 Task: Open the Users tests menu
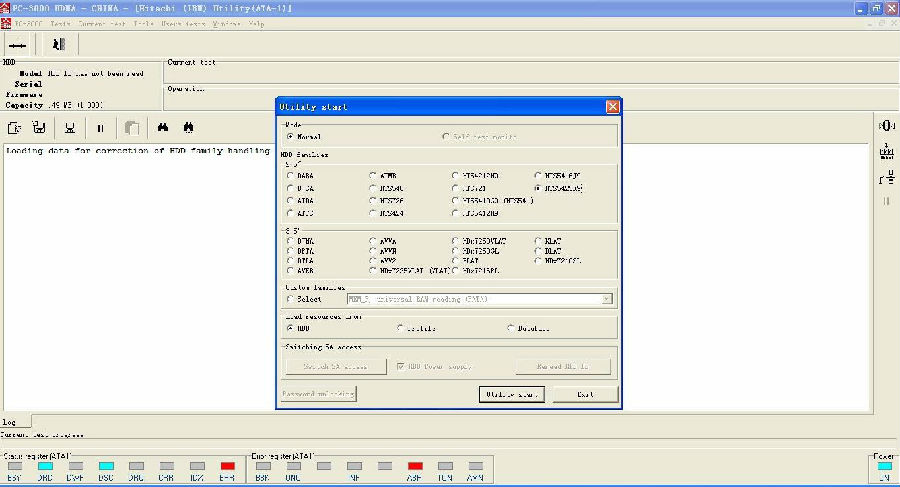pos(183,24)
